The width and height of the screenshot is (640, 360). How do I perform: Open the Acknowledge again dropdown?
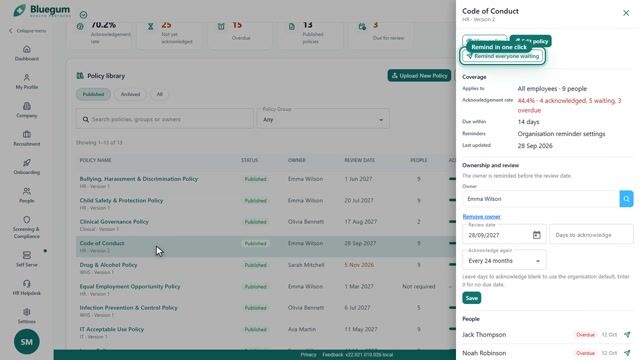tap(504, 261)
